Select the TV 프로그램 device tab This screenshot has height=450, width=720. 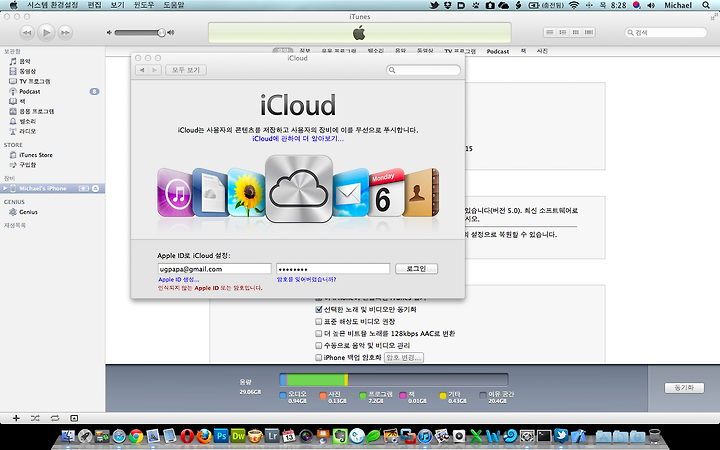tap(460, 51)
